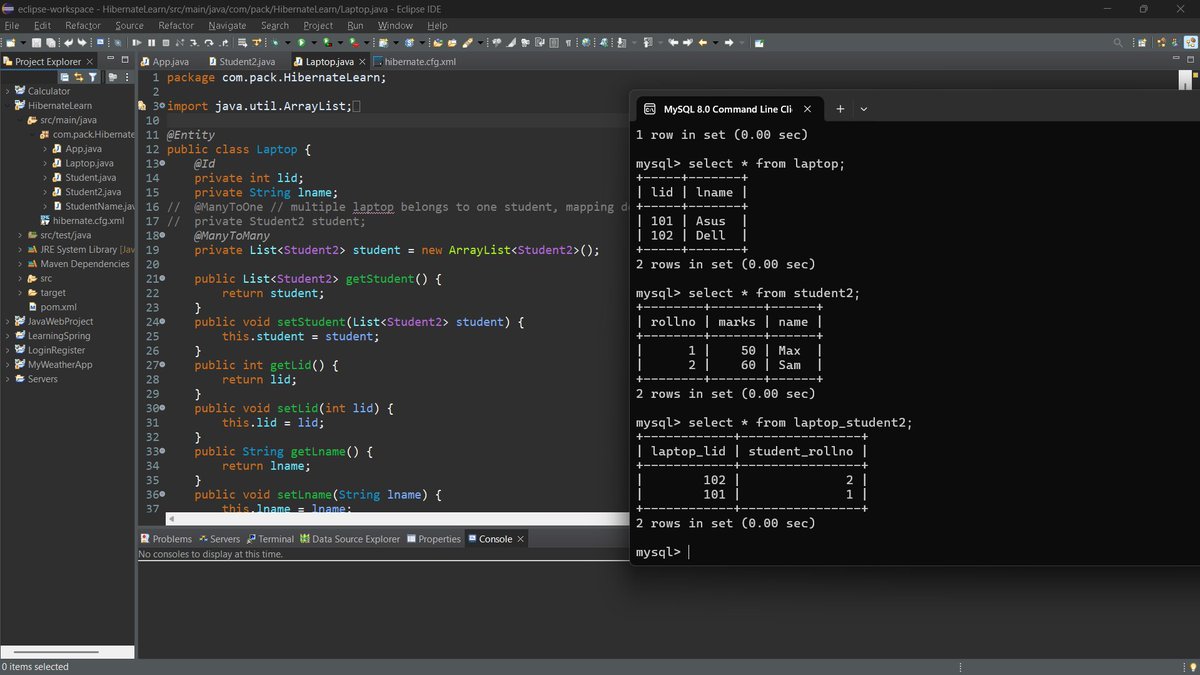Expand the target folder

tap(20, 292)
